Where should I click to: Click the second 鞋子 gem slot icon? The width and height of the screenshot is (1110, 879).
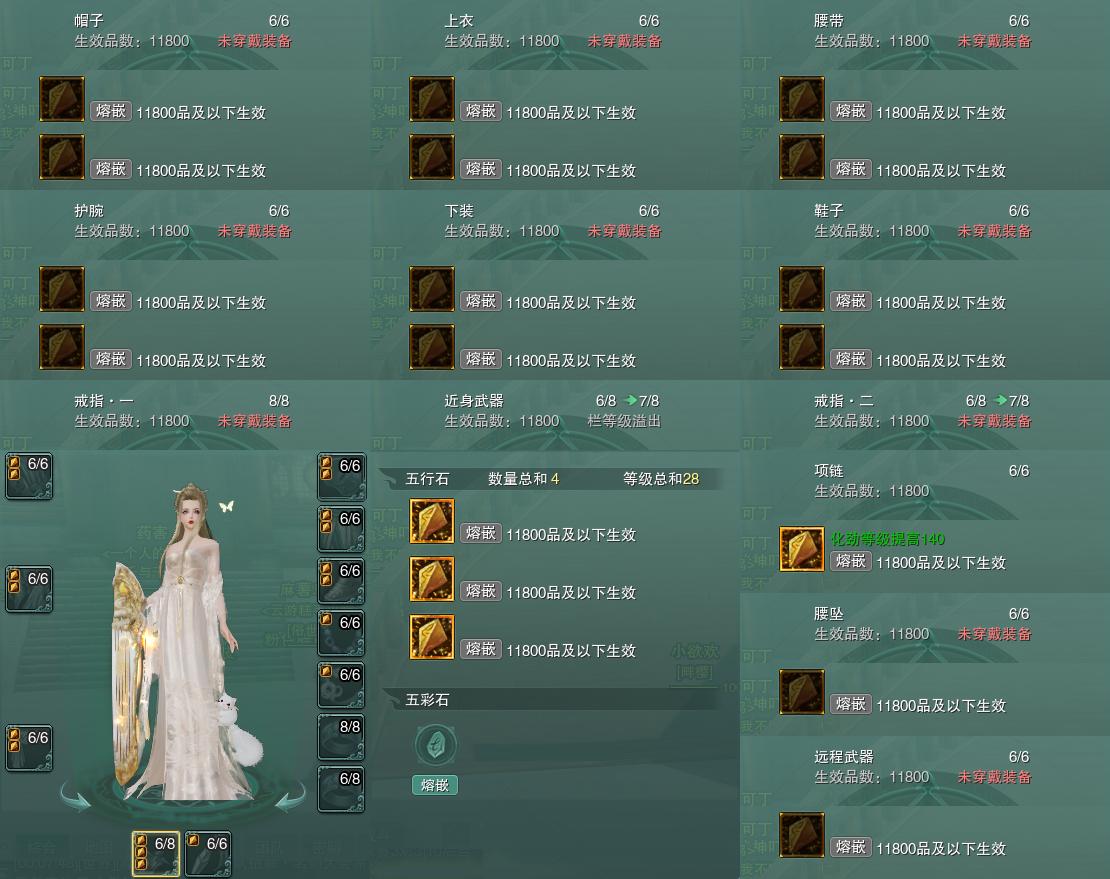[802, 347]
